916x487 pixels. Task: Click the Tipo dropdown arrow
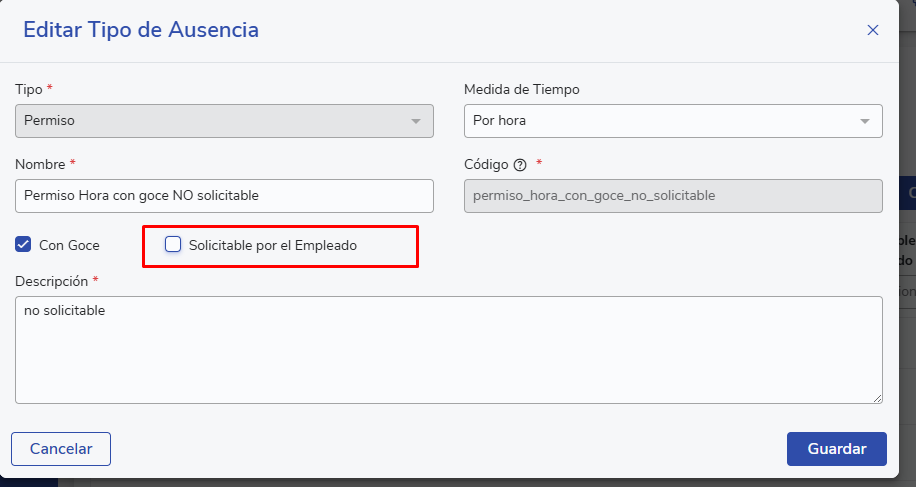[x=416, y=121]
